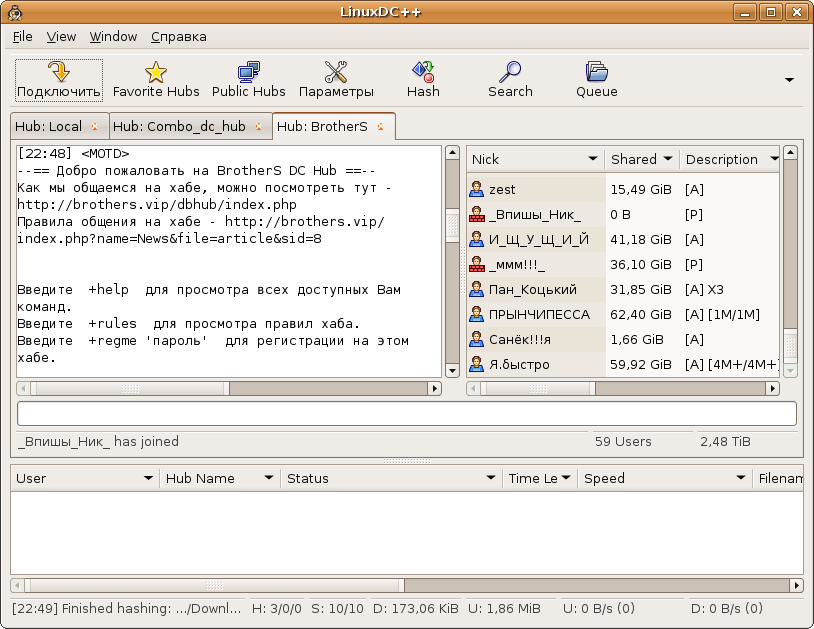Sort users by Shared column

(641, 159)
